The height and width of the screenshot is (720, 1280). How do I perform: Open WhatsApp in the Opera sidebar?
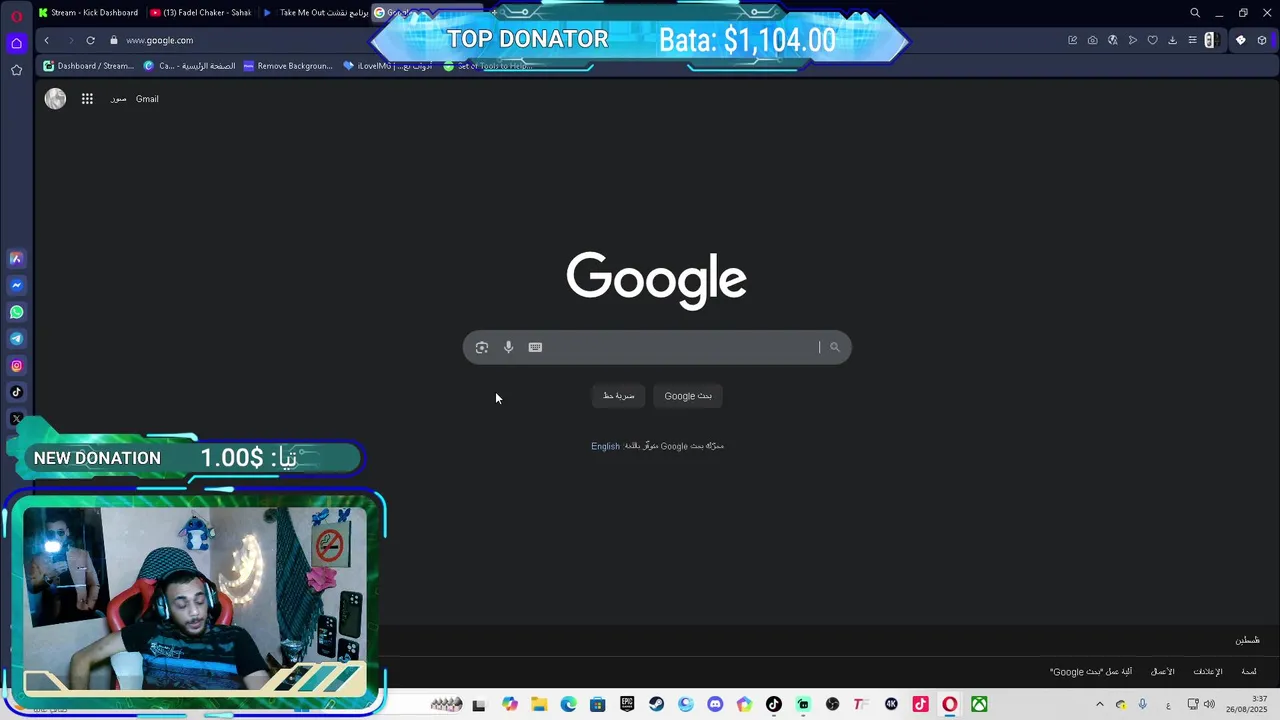point(16,312)
